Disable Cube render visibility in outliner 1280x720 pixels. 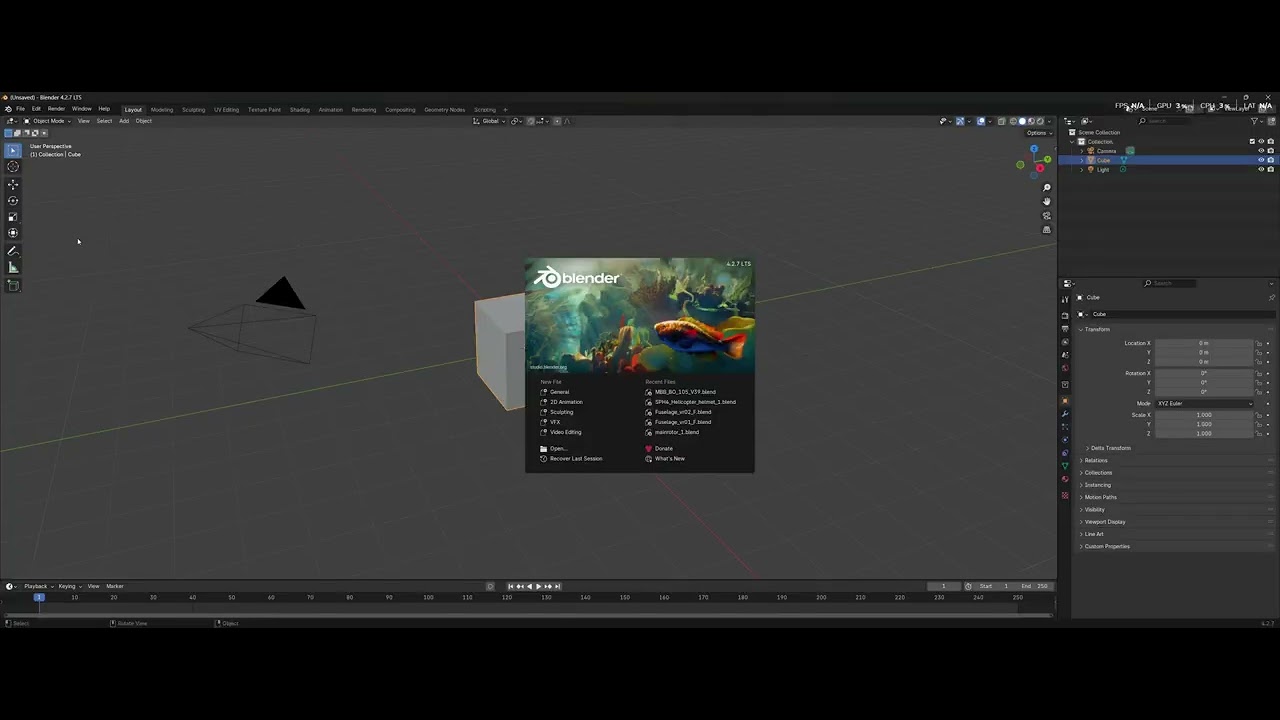click(1271, 160)
